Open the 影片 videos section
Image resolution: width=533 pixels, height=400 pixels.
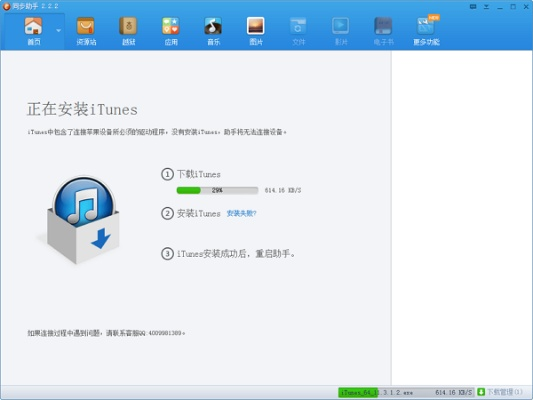click(341, 31)
